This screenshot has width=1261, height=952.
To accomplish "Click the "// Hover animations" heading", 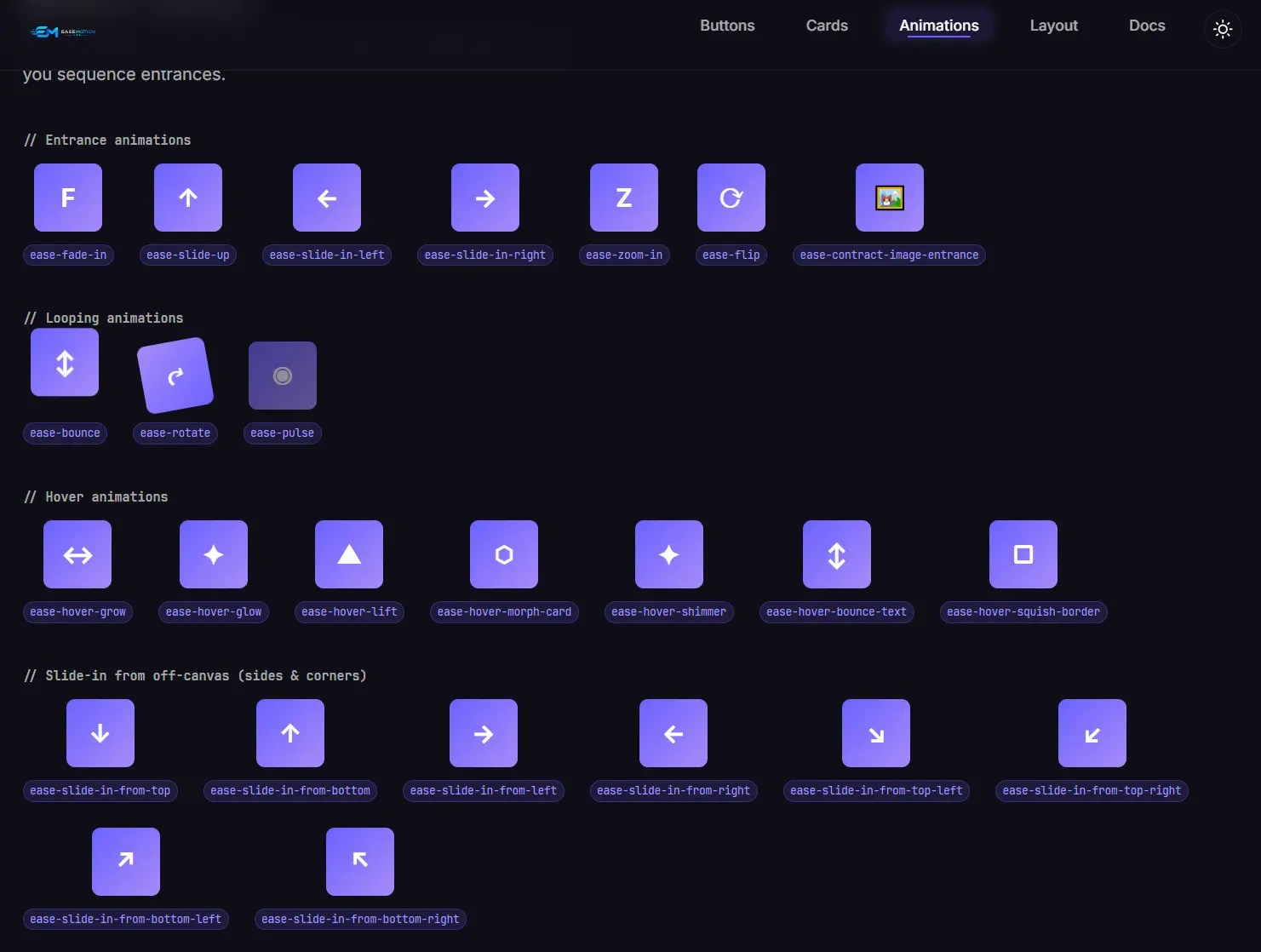I will point(96,496).
